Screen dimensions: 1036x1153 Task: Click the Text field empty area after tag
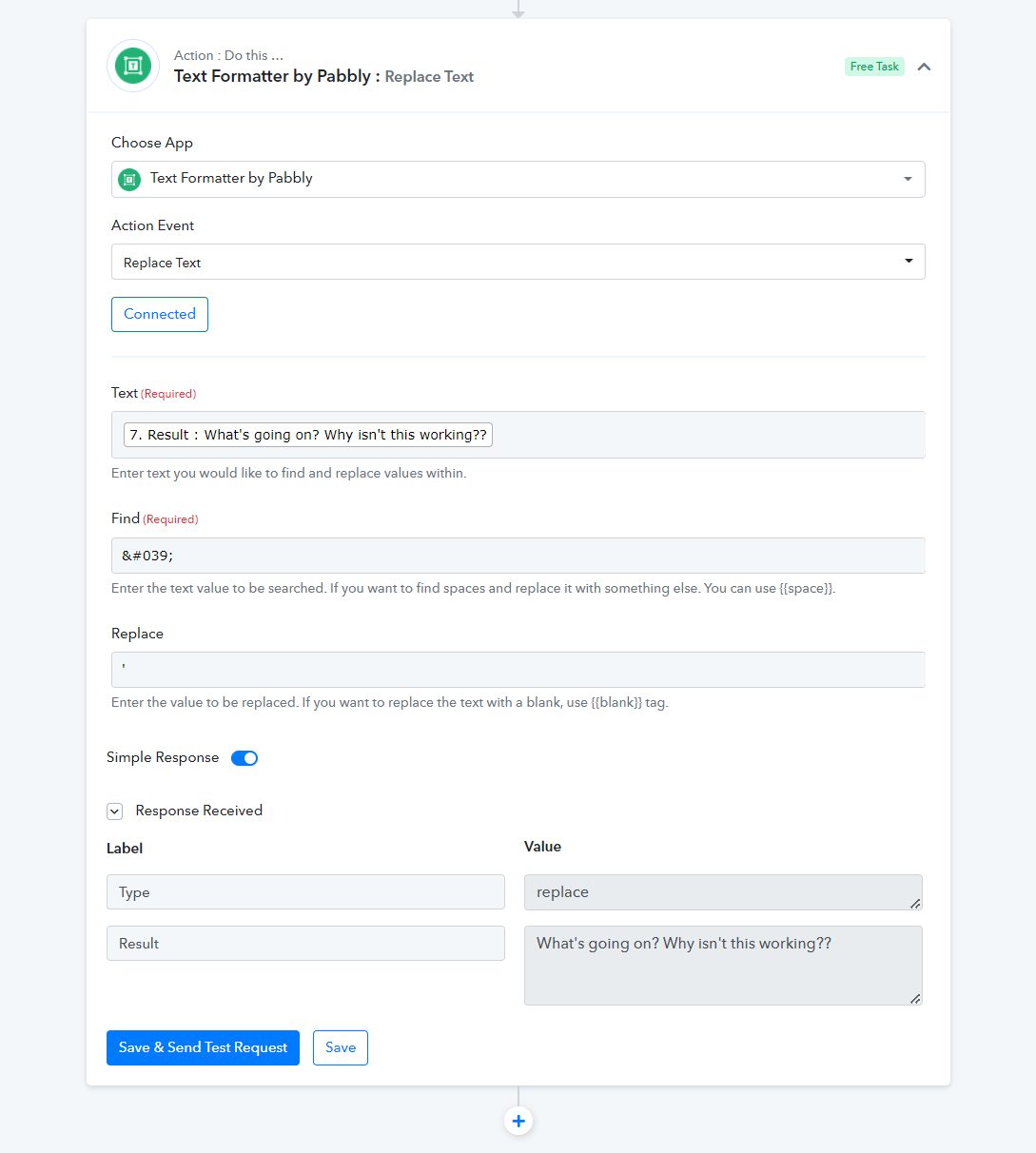point(708,435)
